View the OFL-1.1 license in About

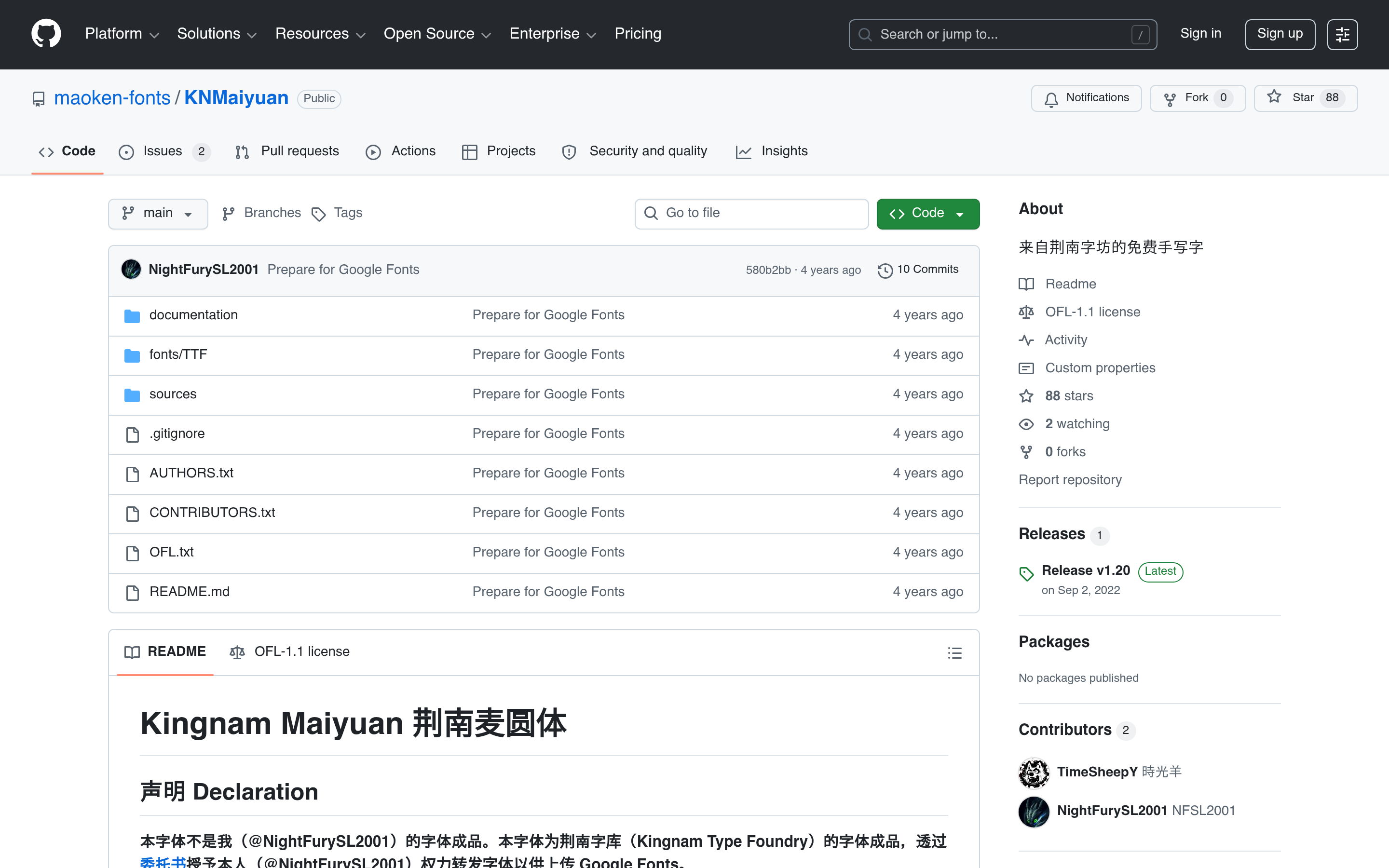point(1080,312)
